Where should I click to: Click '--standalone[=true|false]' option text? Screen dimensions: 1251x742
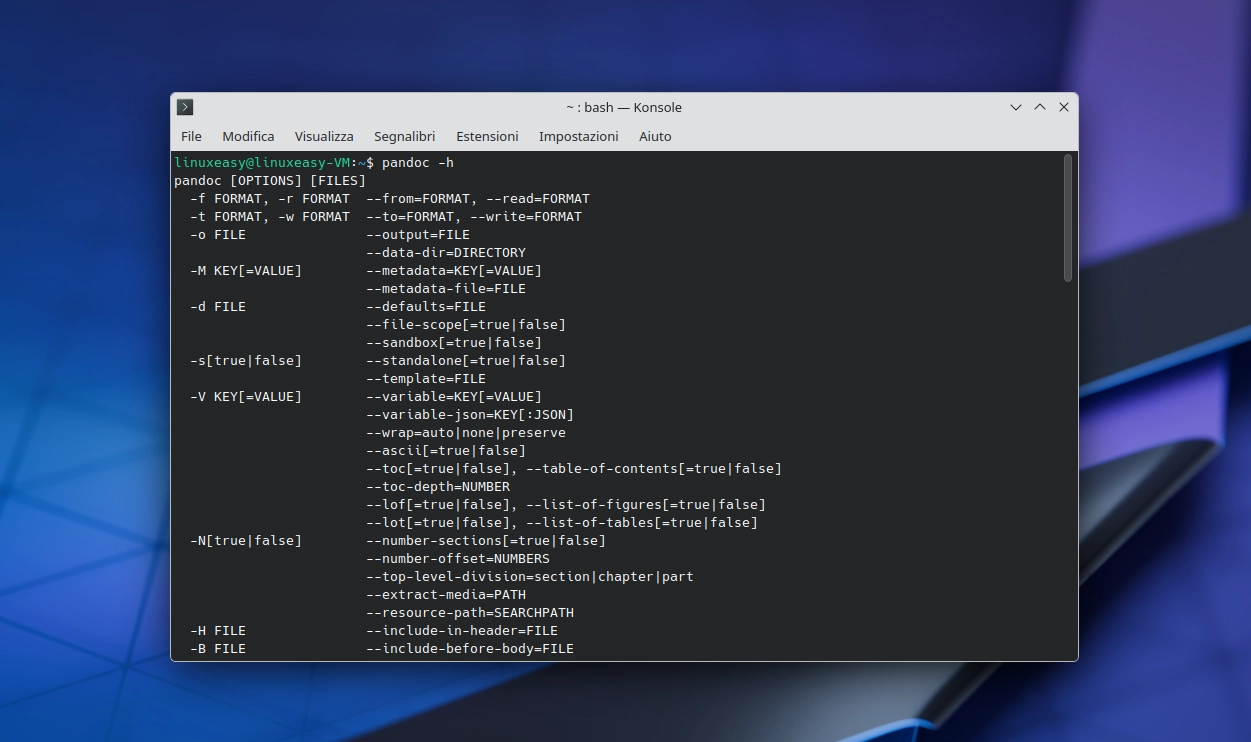pyautogui.click(x=466, y=360)
